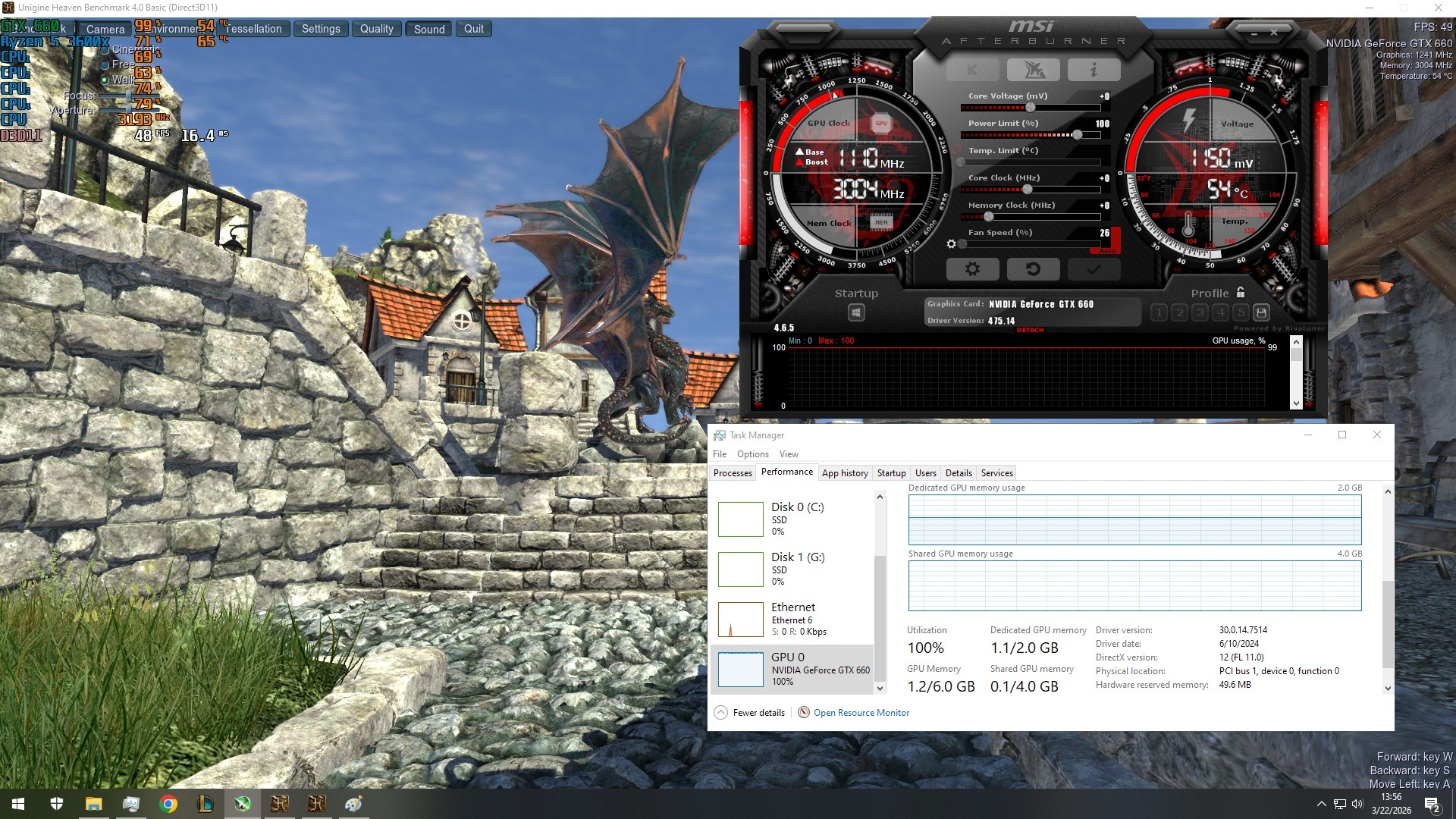The width and height of the screenshot is (1456, 819).
Task: Open the fan speed curve gear icon
Action: click(x=951, y=244)
